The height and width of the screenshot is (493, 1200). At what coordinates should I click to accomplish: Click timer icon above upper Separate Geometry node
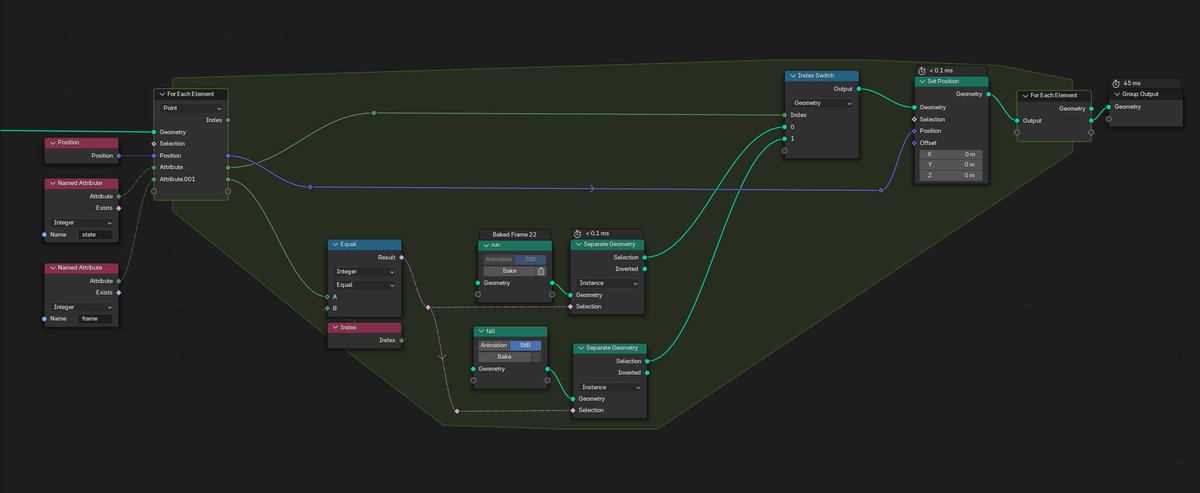tap(578, 234)
